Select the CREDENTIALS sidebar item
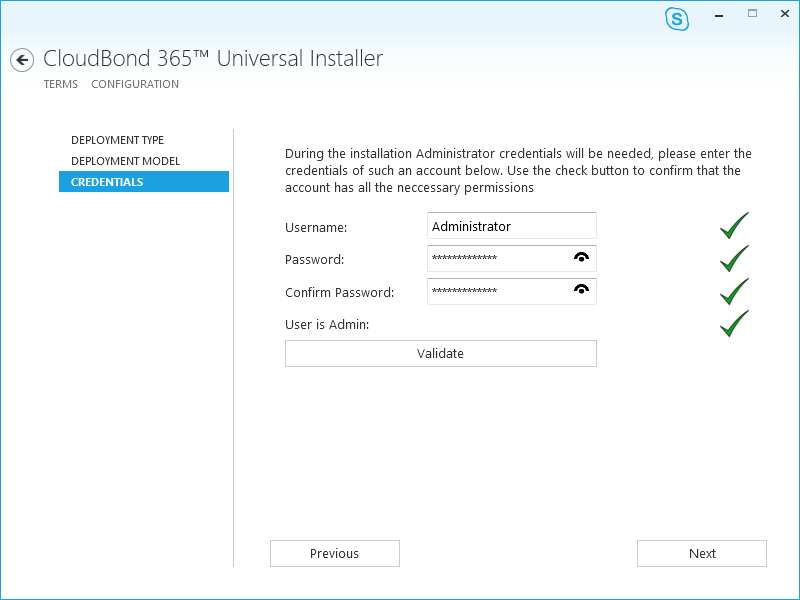The height and width of the screenshot is (600, 800). pos(144,182)
